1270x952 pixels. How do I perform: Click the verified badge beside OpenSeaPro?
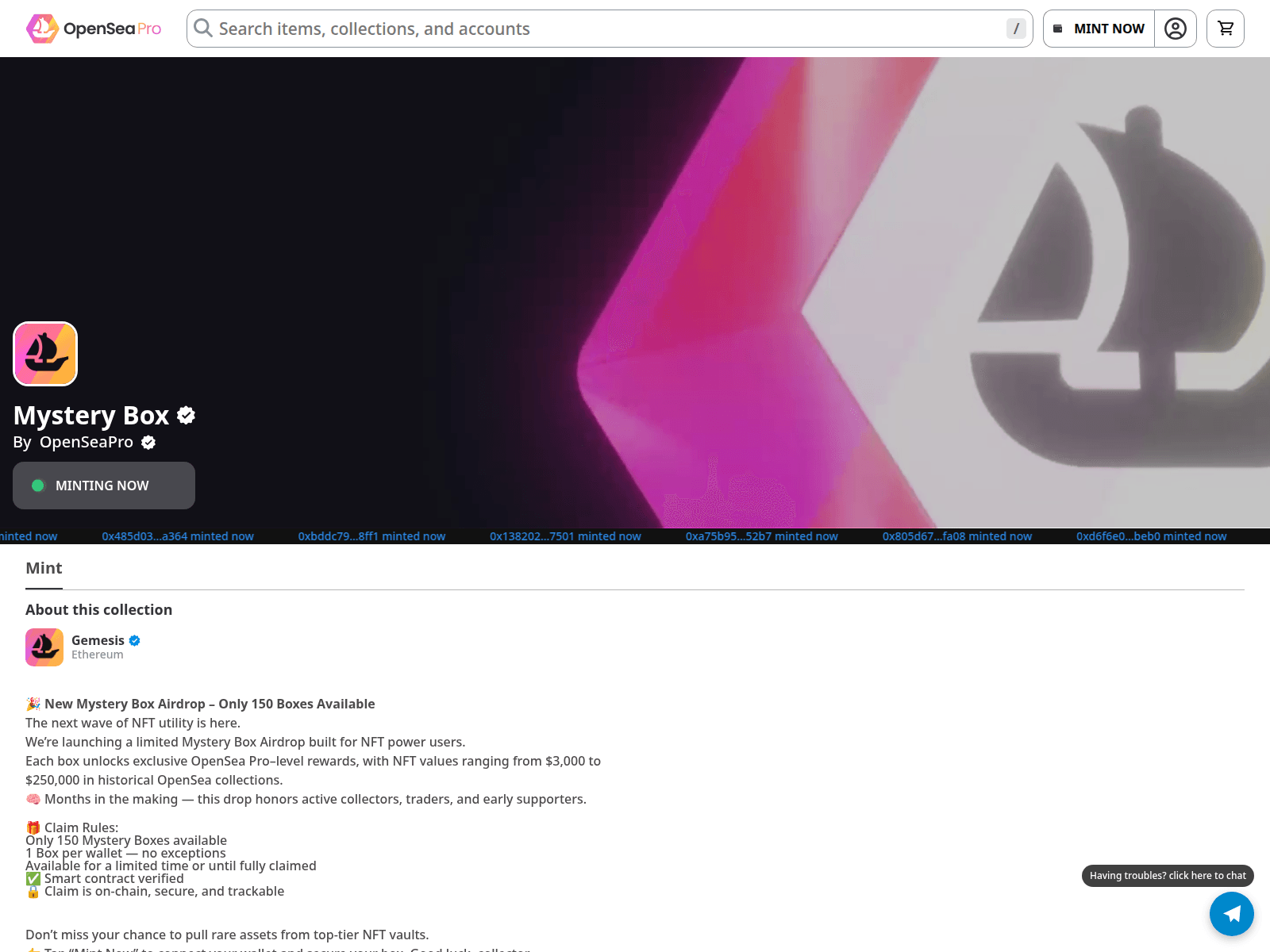(148, 443)
